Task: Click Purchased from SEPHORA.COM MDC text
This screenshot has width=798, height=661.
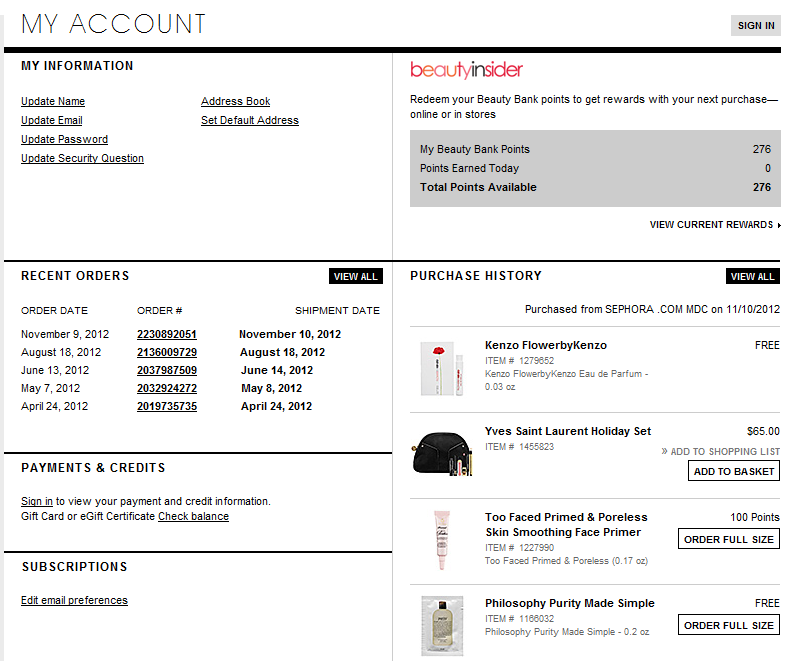Action: point(652,309)
